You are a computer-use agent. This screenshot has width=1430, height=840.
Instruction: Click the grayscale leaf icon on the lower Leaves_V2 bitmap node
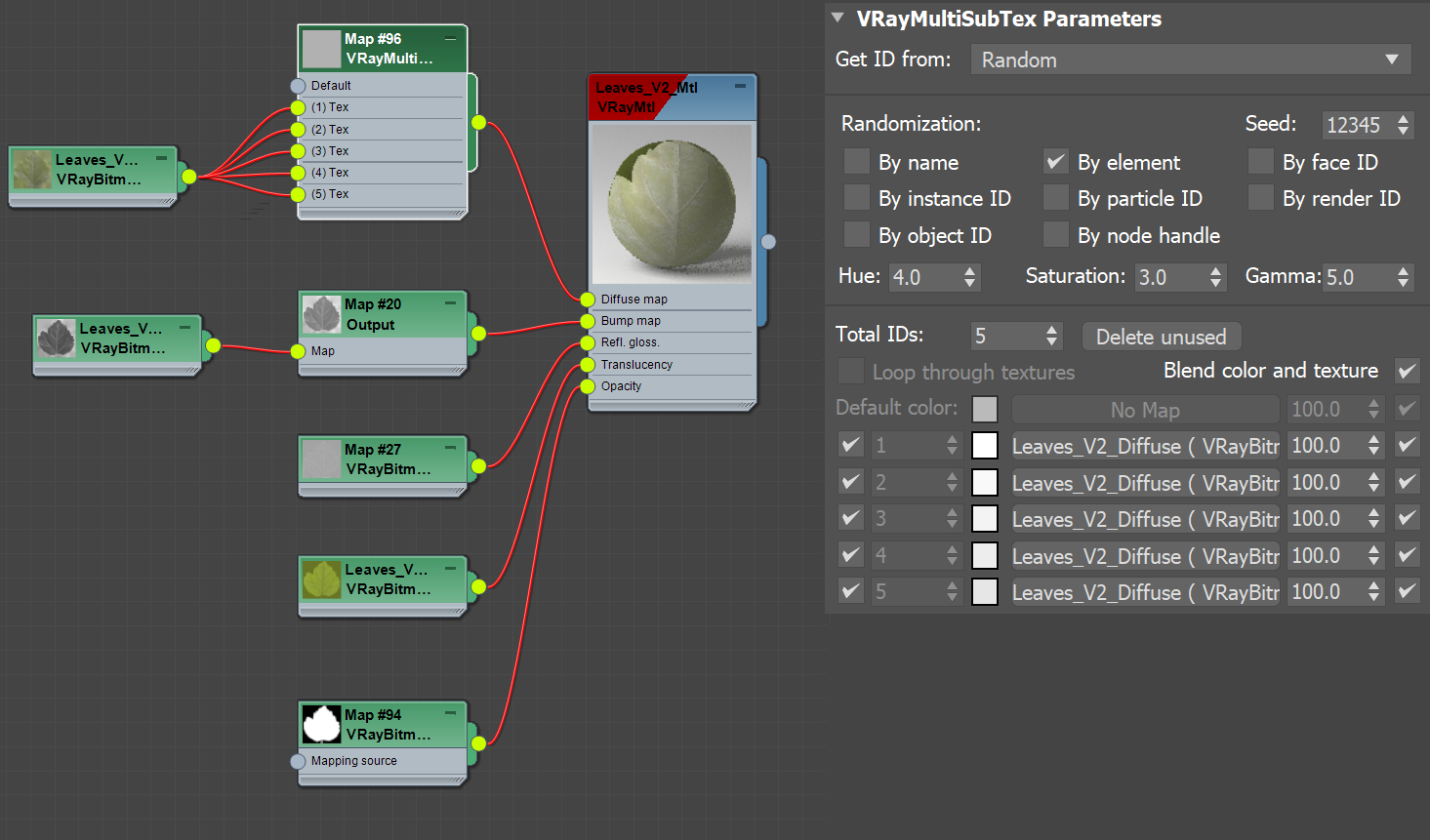click(56, 340)
